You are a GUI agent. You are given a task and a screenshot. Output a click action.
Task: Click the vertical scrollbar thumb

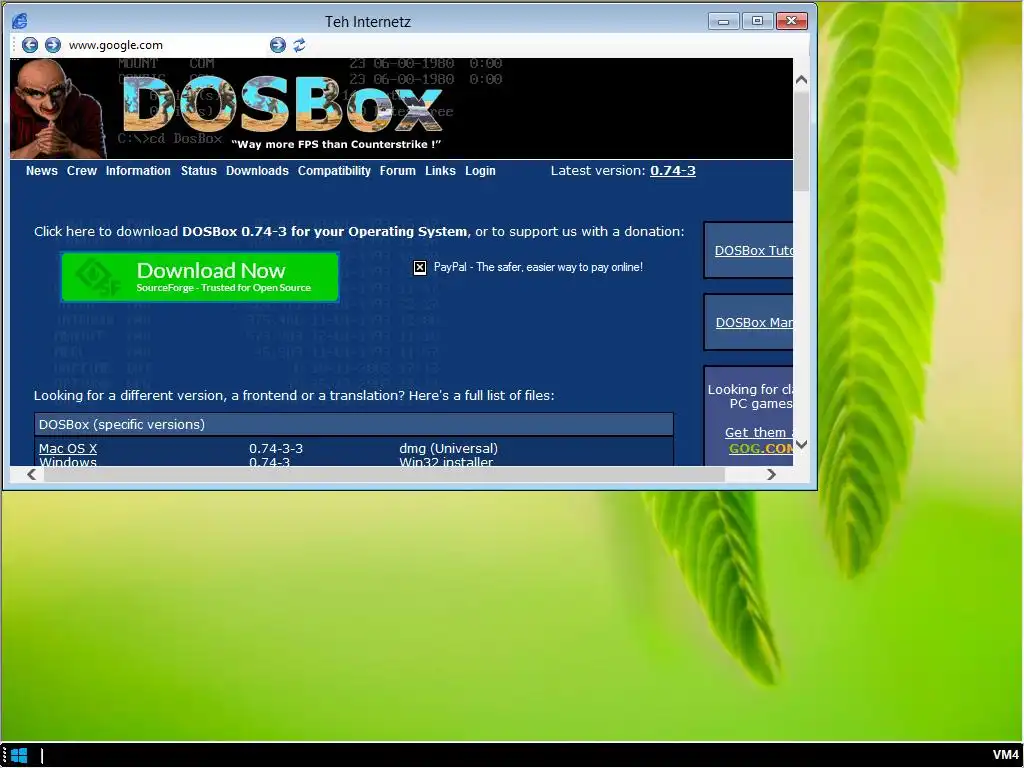[801, 140]
